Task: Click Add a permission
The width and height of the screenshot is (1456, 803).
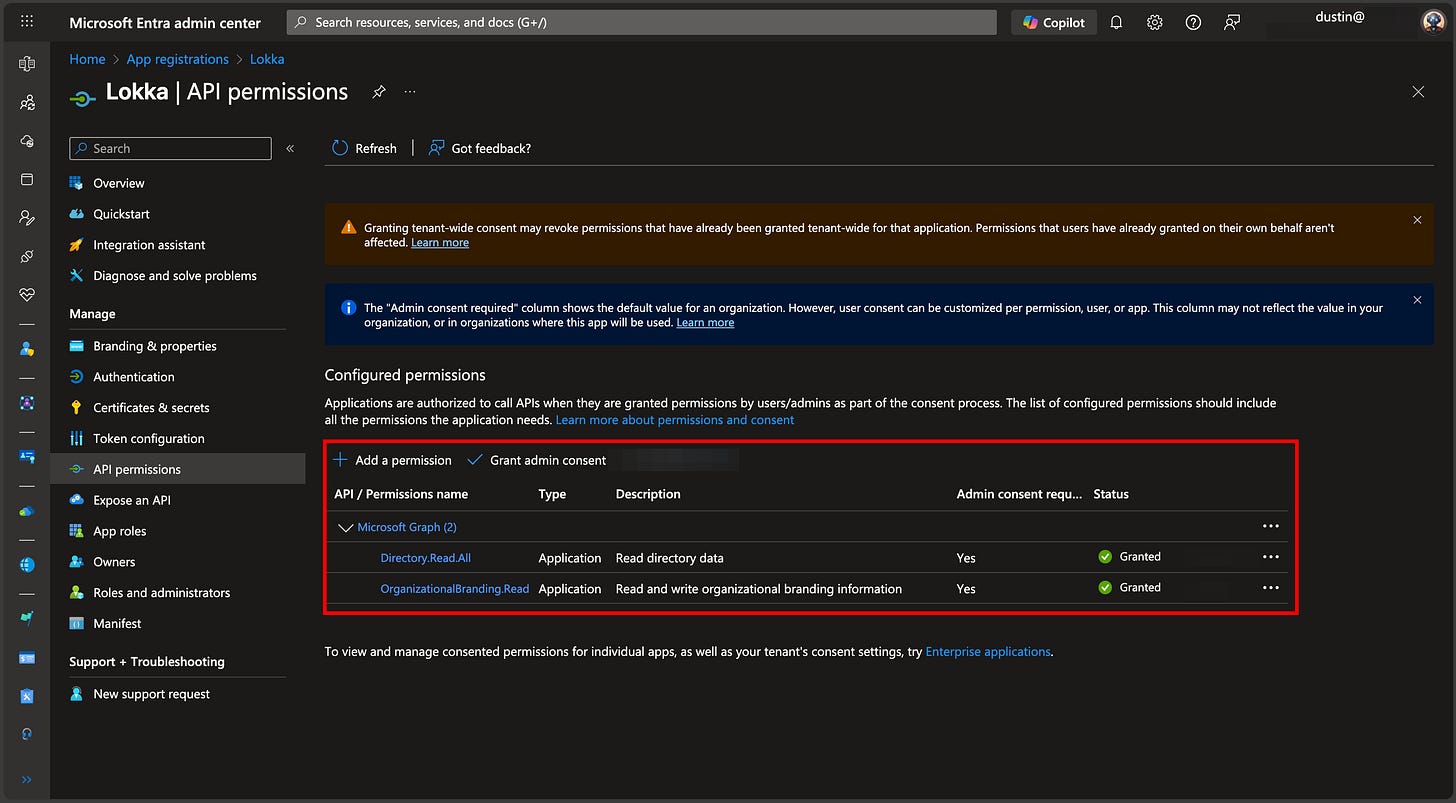Action: click(392, 460)
